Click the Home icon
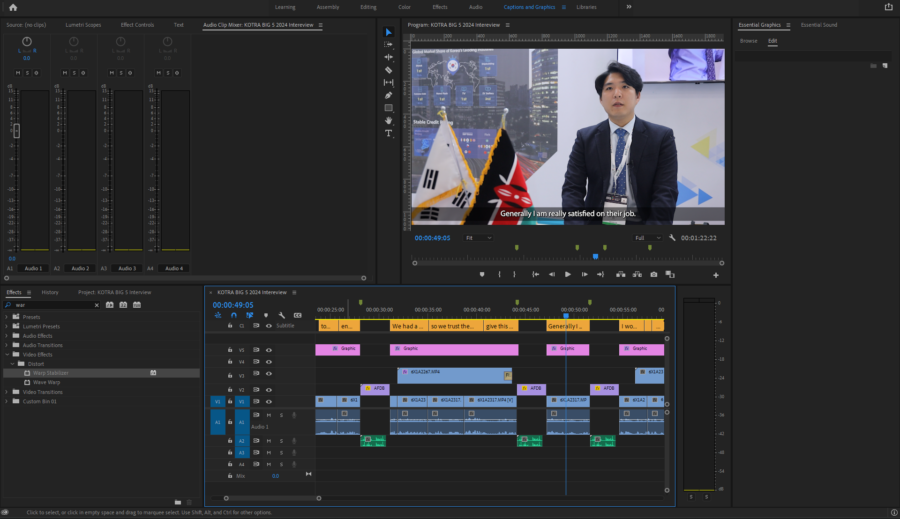This screenshot has height=519, width=900. [x=13, y=6]
